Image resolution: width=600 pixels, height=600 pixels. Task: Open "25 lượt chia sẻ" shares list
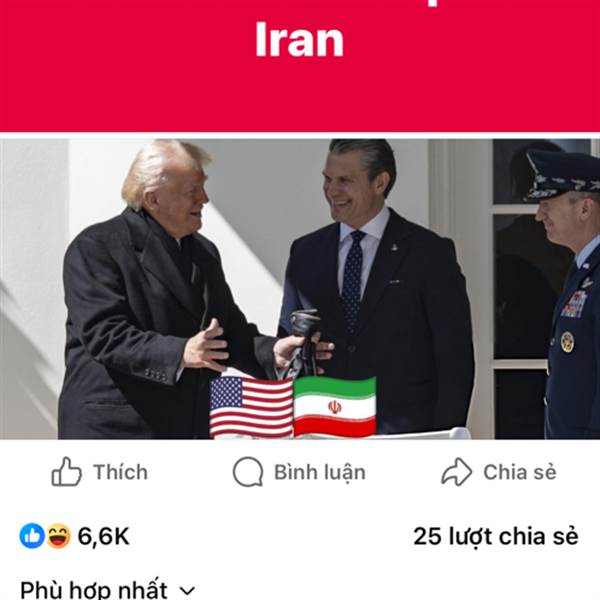click(x=496, y=536)
